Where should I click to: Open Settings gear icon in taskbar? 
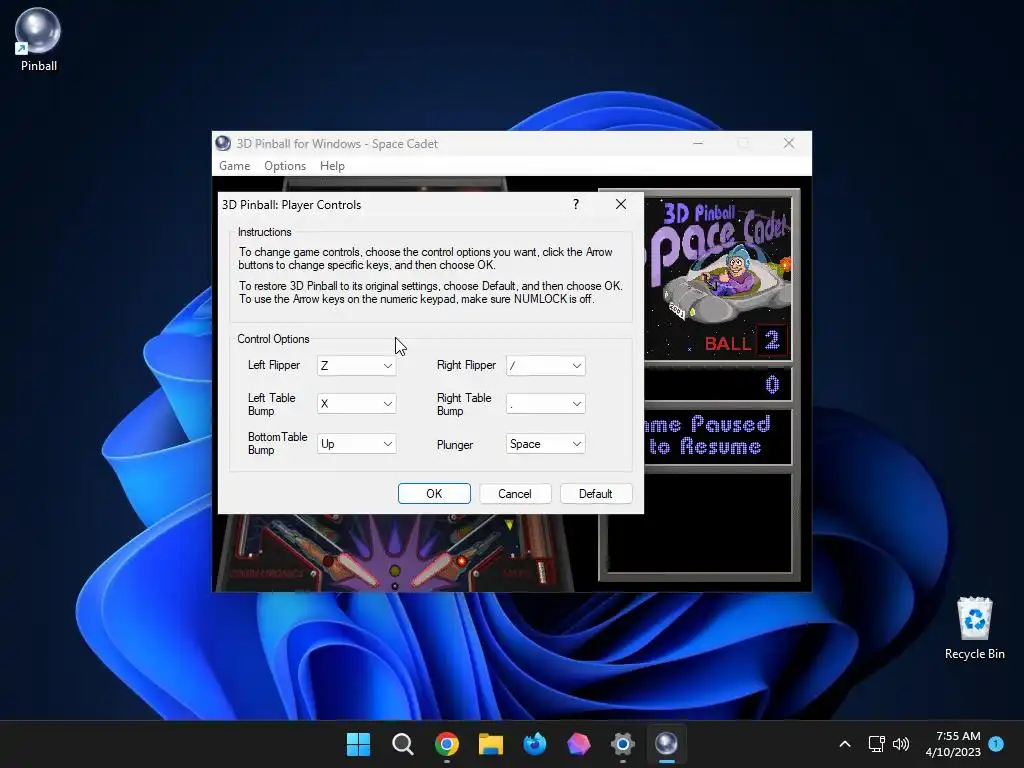(622, 744)
